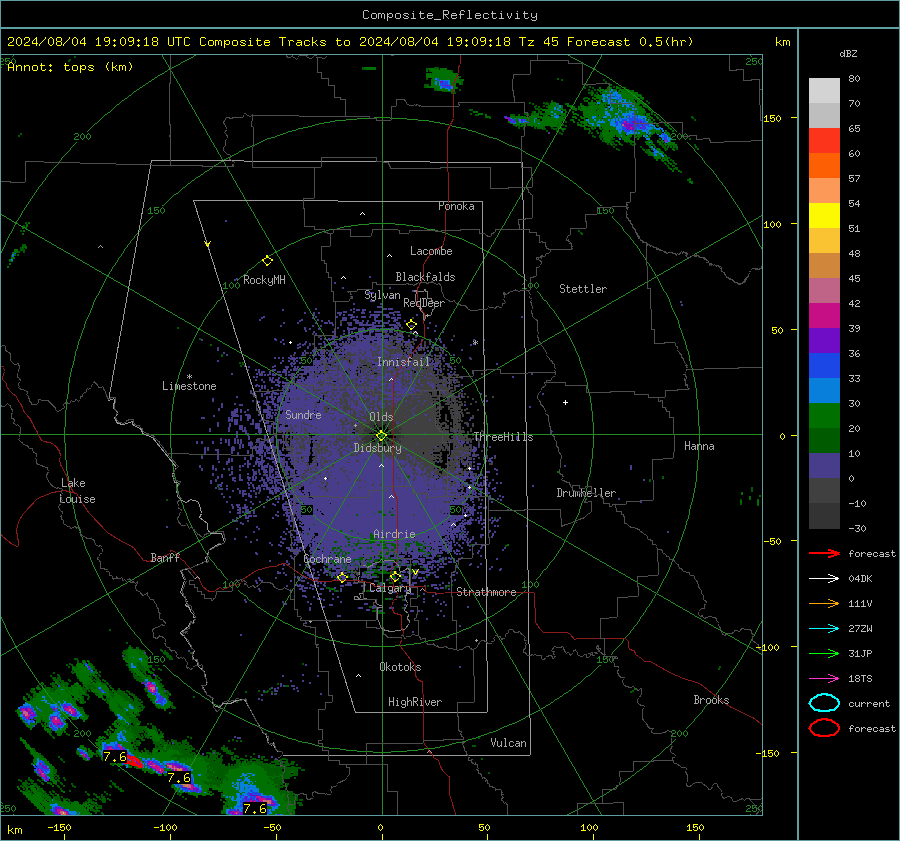Click the Lacombe town label
Image resolution: width=900 pixels, height=841 pixels.
click(431, 251)
